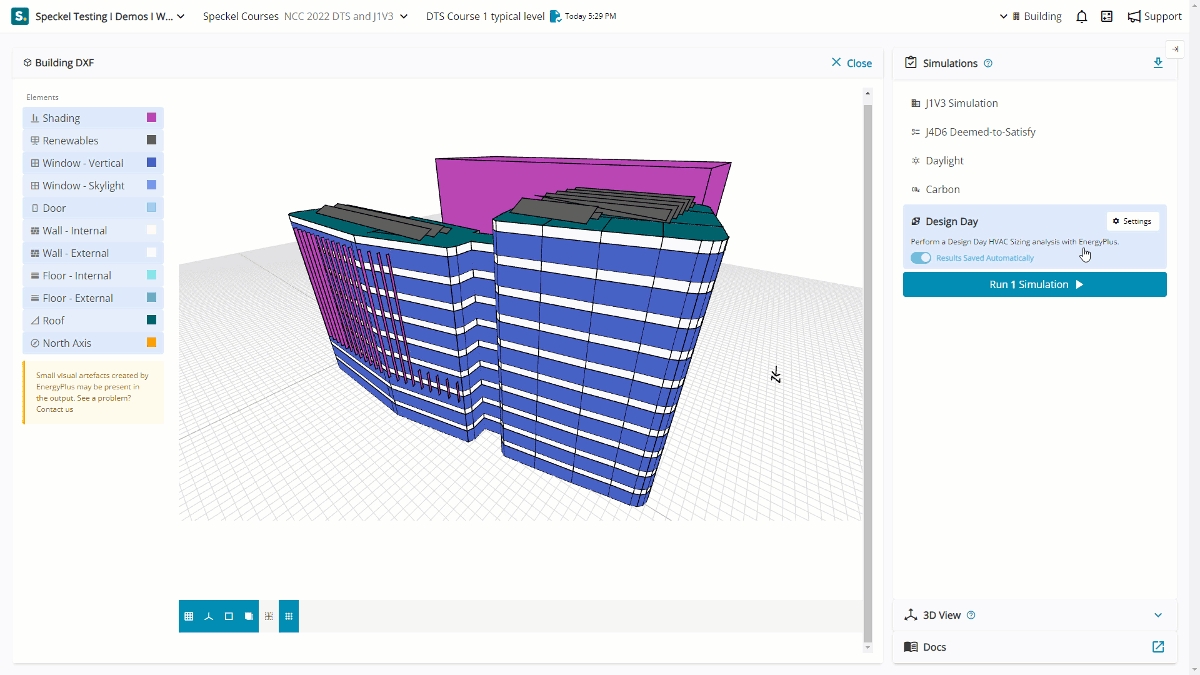Toggle Roof element visibility in legend
The width and height of the screenshot is (1200, 675).
[x=93, y=321]
